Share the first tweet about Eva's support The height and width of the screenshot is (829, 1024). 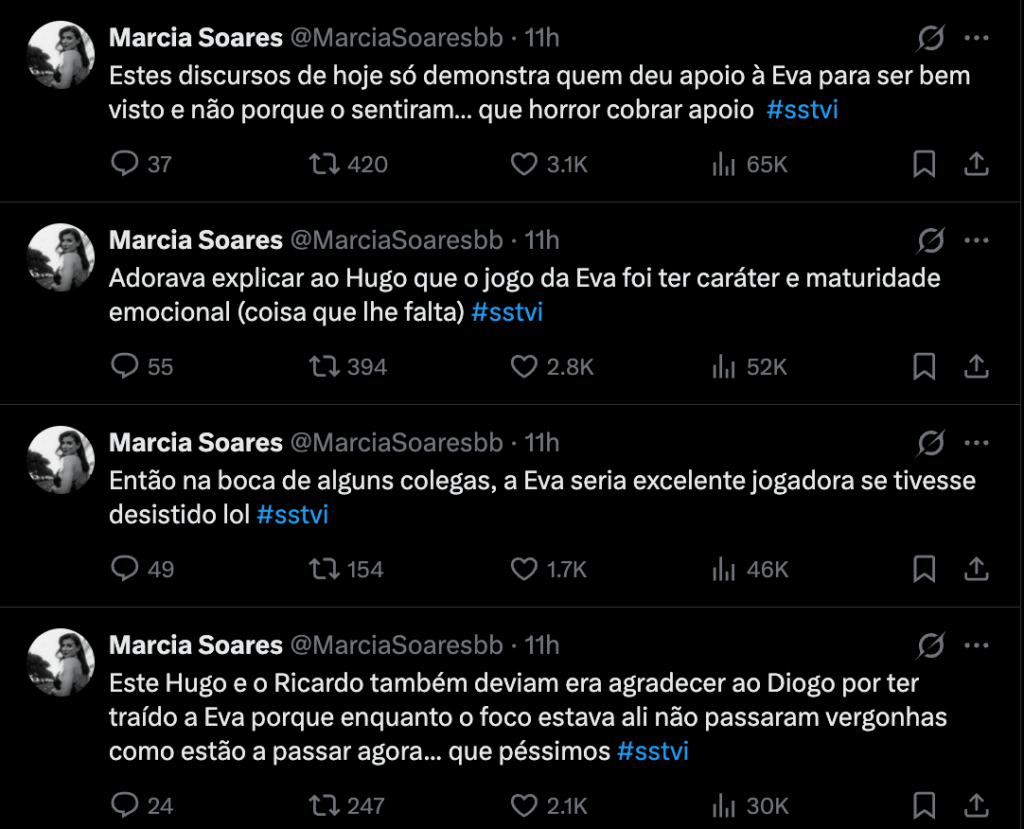point(976,164)
